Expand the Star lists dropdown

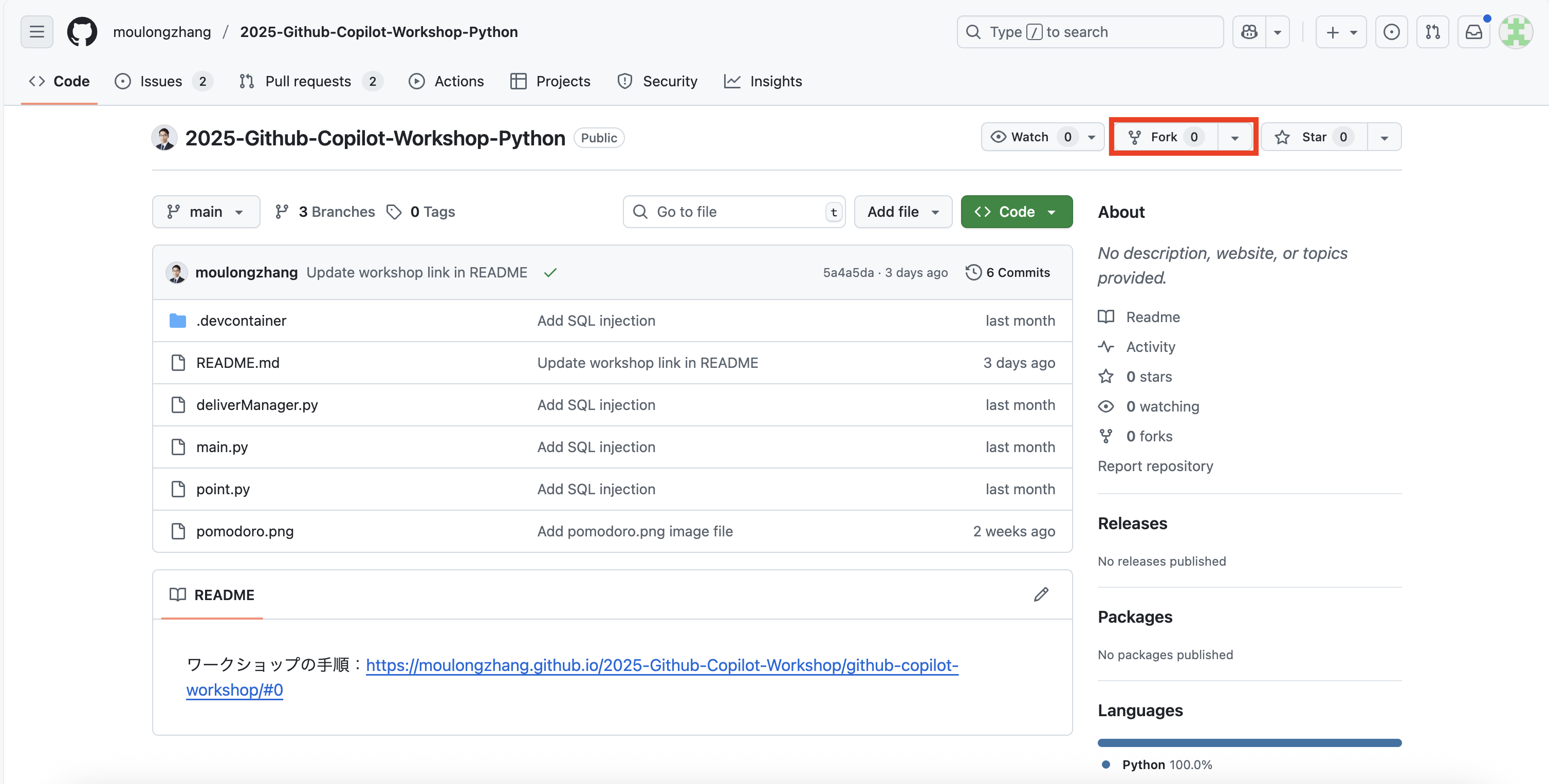[x=1384, y=138]
